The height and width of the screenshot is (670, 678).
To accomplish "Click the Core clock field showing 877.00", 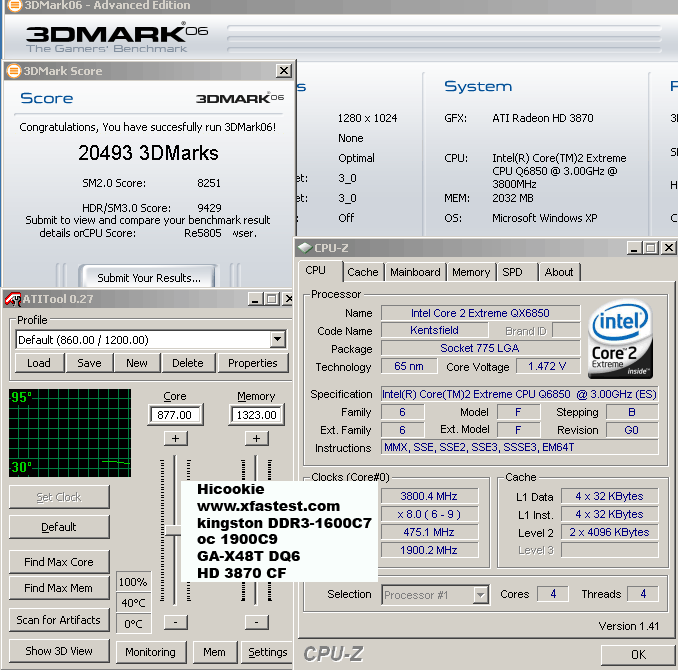I will pos(175,415).
